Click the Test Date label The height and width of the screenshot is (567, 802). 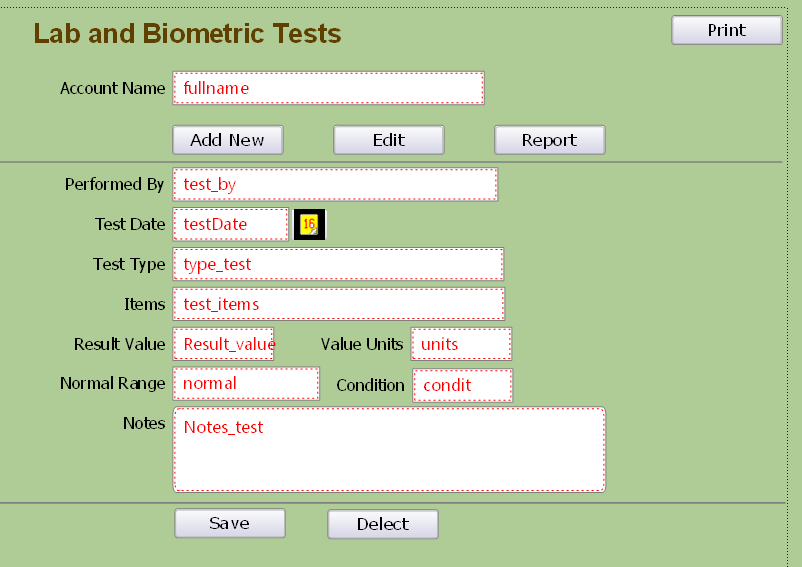[130, 224]
